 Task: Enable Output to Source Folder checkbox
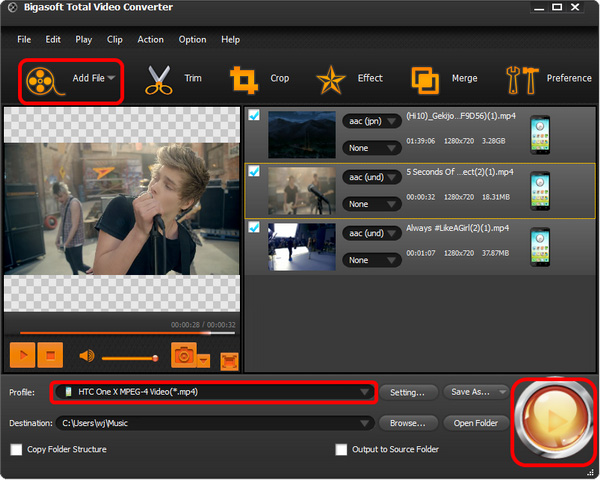coord(341,449)
